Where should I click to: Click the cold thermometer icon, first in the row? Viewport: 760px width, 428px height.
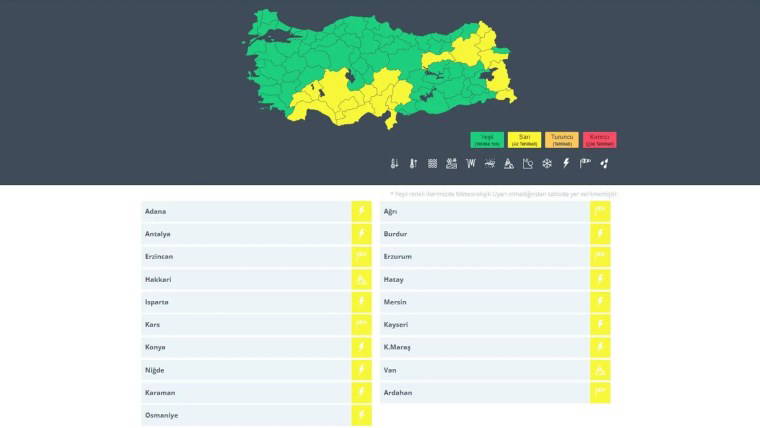(394, 163)
